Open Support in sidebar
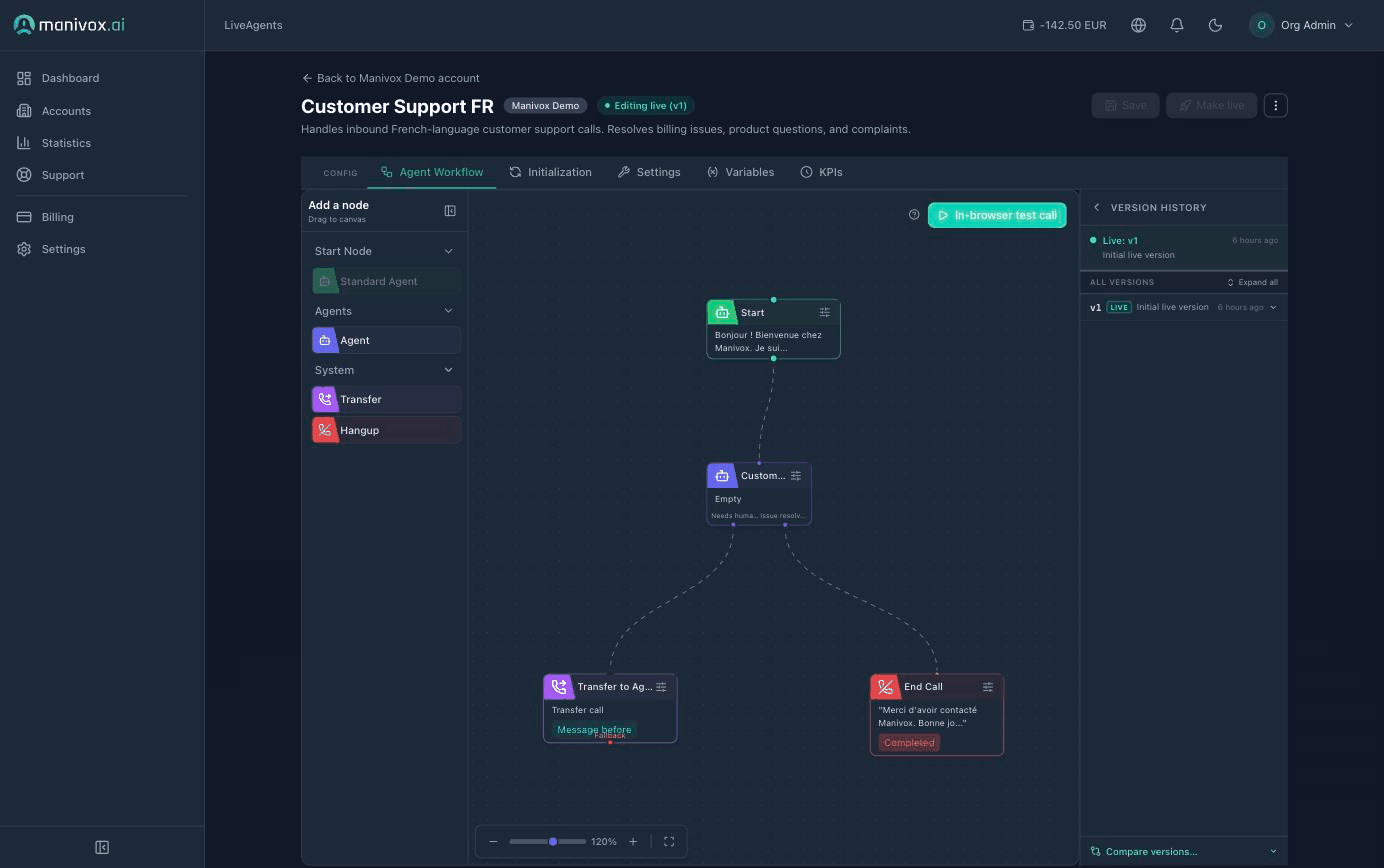Image resolution: width=1384 pixels, height=868 pixels. point(102,175)
